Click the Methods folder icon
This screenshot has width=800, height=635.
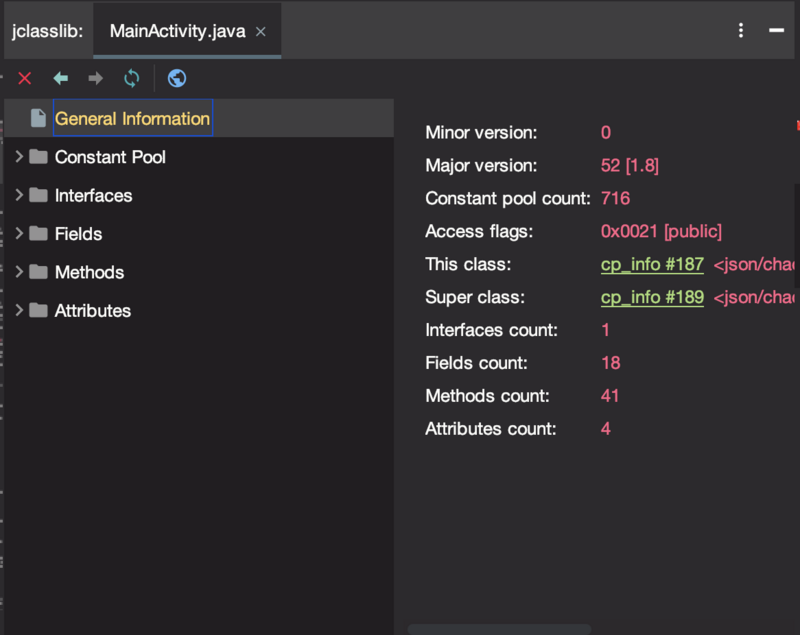(x=38, y=272)
